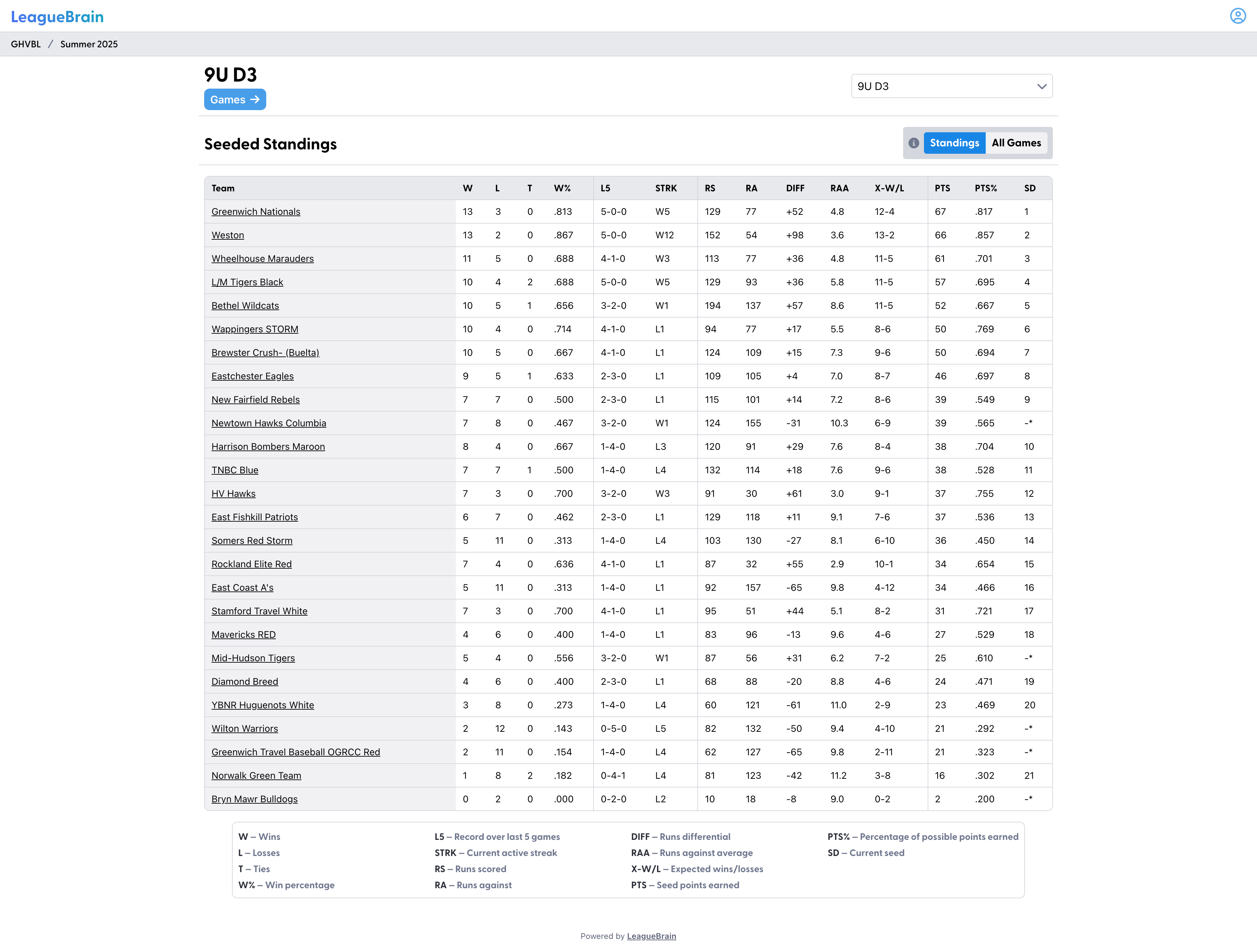This screenshot has height=952, width=1257.
Task: Click the Games arrow button
Action: [x=235, y=100]
